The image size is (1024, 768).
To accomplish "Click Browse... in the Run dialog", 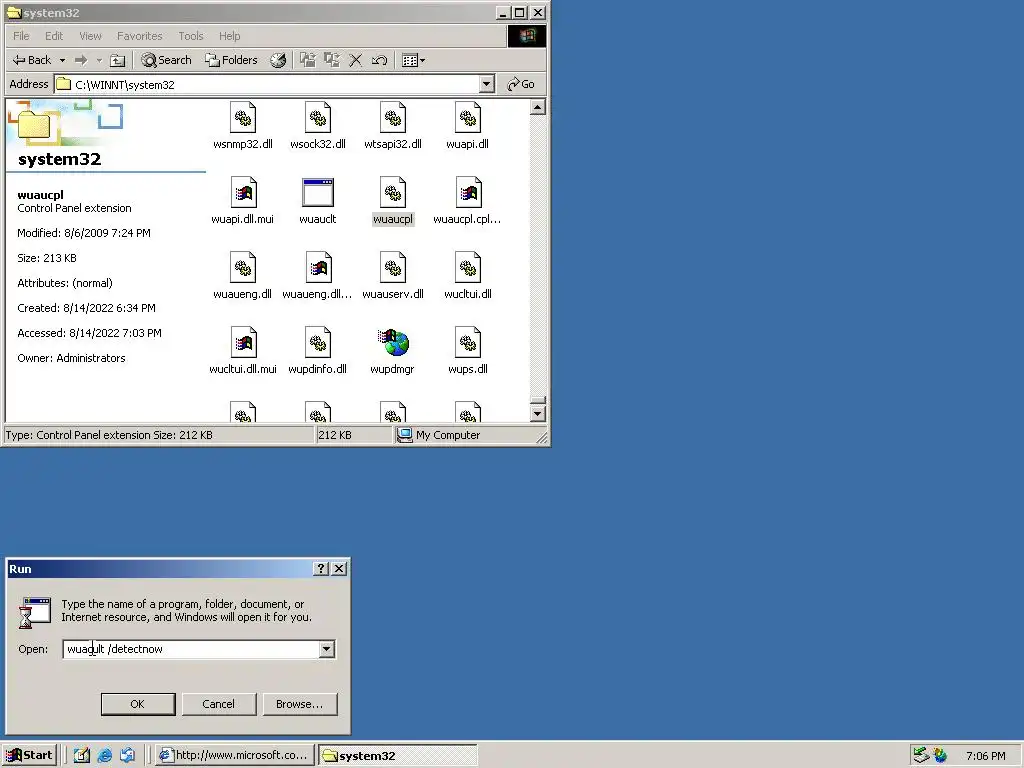I will 300,704.
